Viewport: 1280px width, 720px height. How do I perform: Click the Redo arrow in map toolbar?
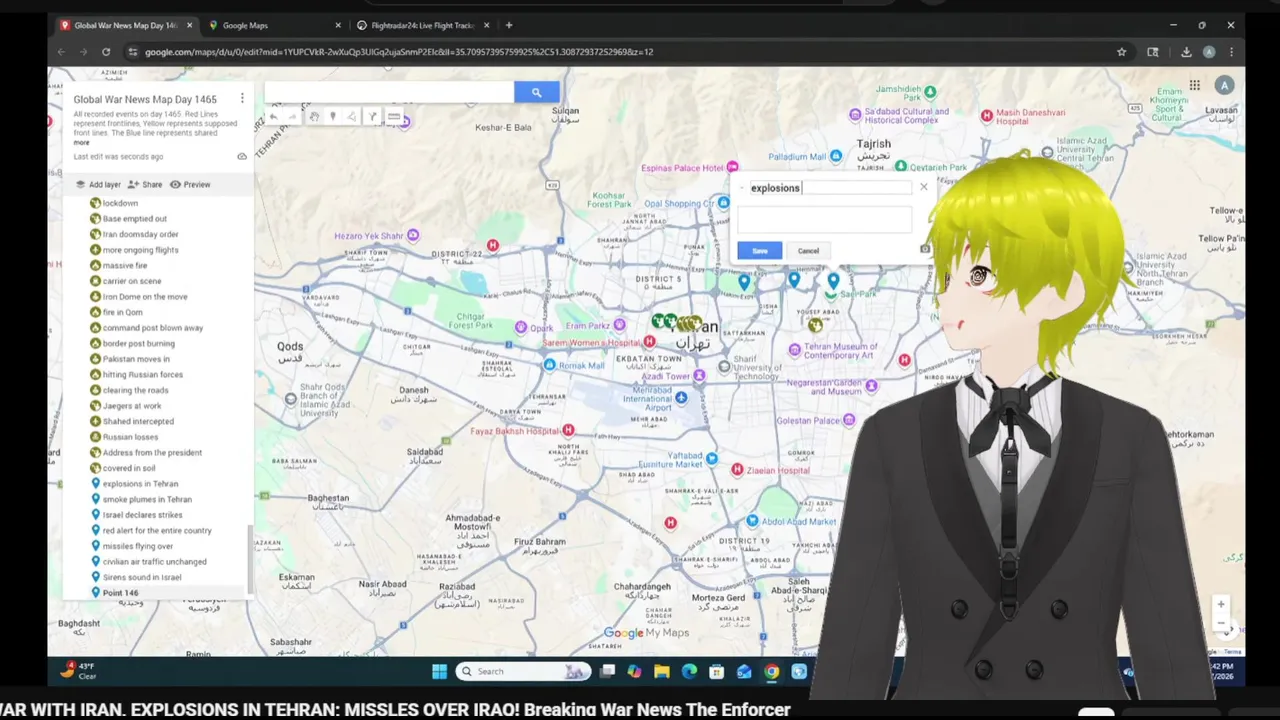point(292,117)
